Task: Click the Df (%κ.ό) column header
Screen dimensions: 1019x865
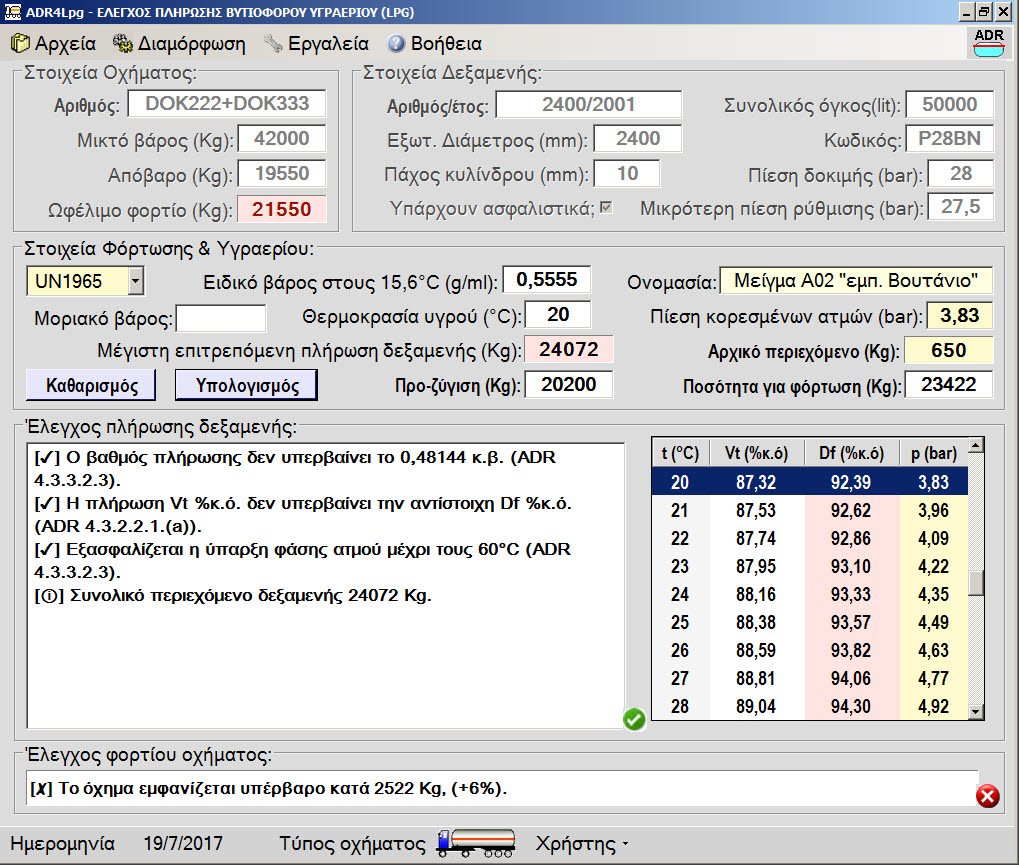Action: pos(851,453)
